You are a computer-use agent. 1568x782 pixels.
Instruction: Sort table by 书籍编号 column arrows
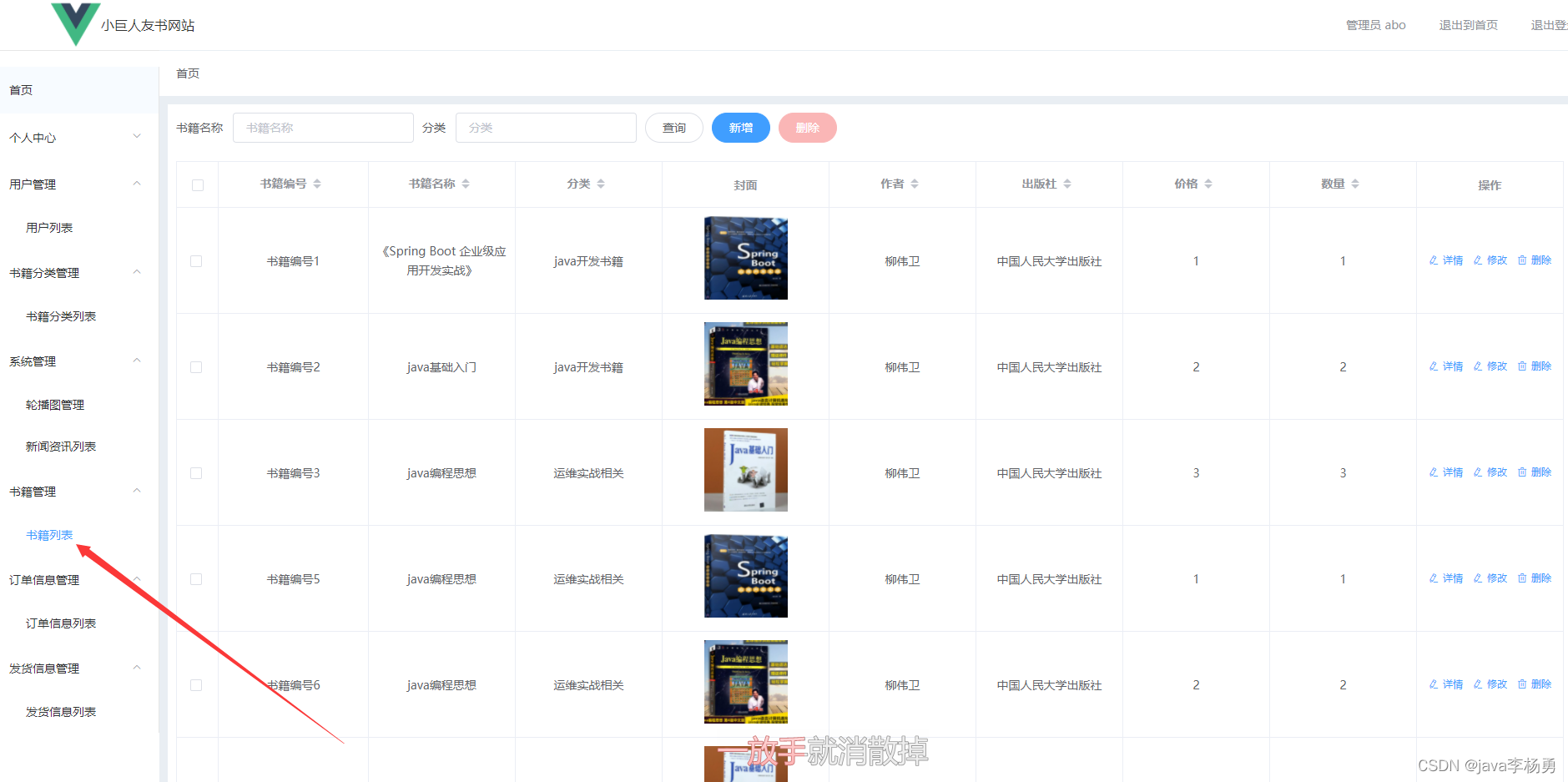tap(317, 184)
